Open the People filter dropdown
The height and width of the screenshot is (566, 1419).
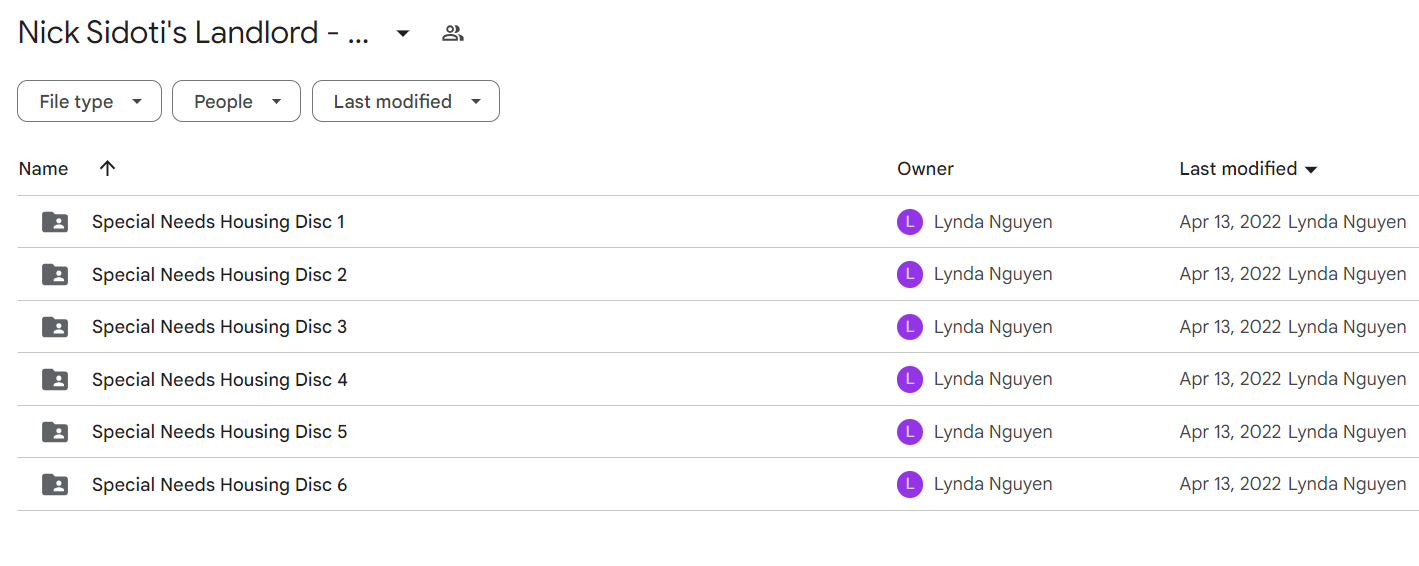[236, 101]
